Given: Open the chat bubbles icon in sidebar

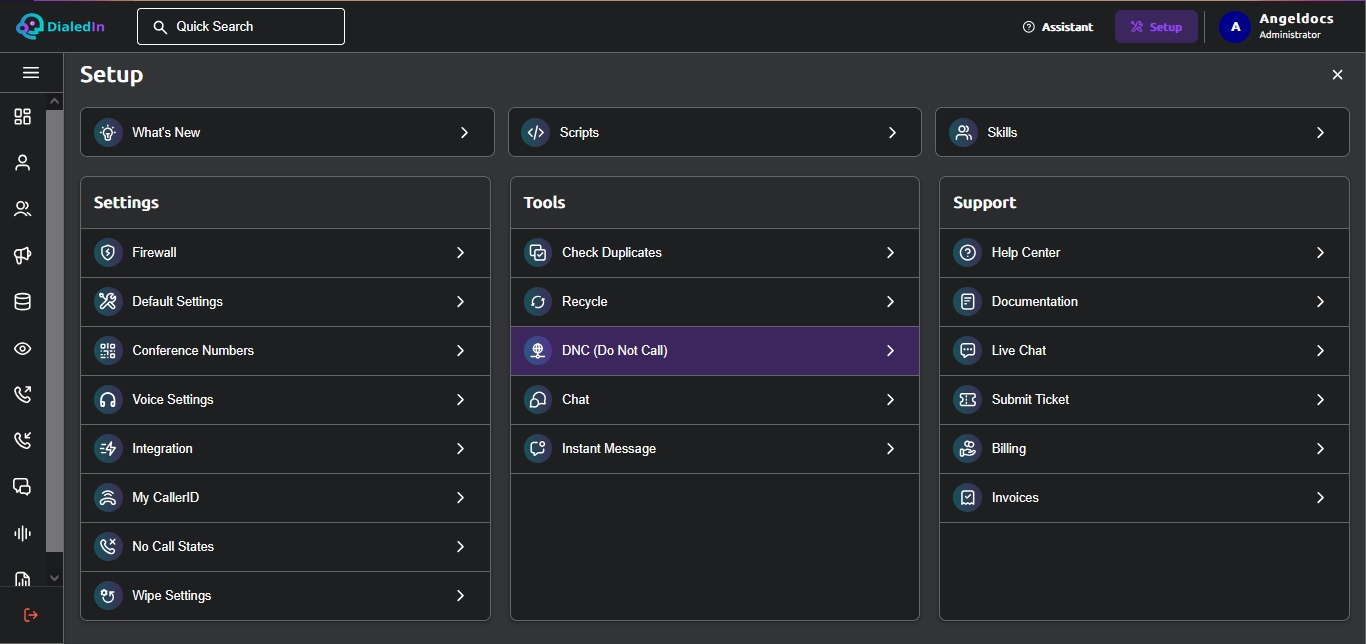Looking at the screenshot, I should [x=22, y=487].
